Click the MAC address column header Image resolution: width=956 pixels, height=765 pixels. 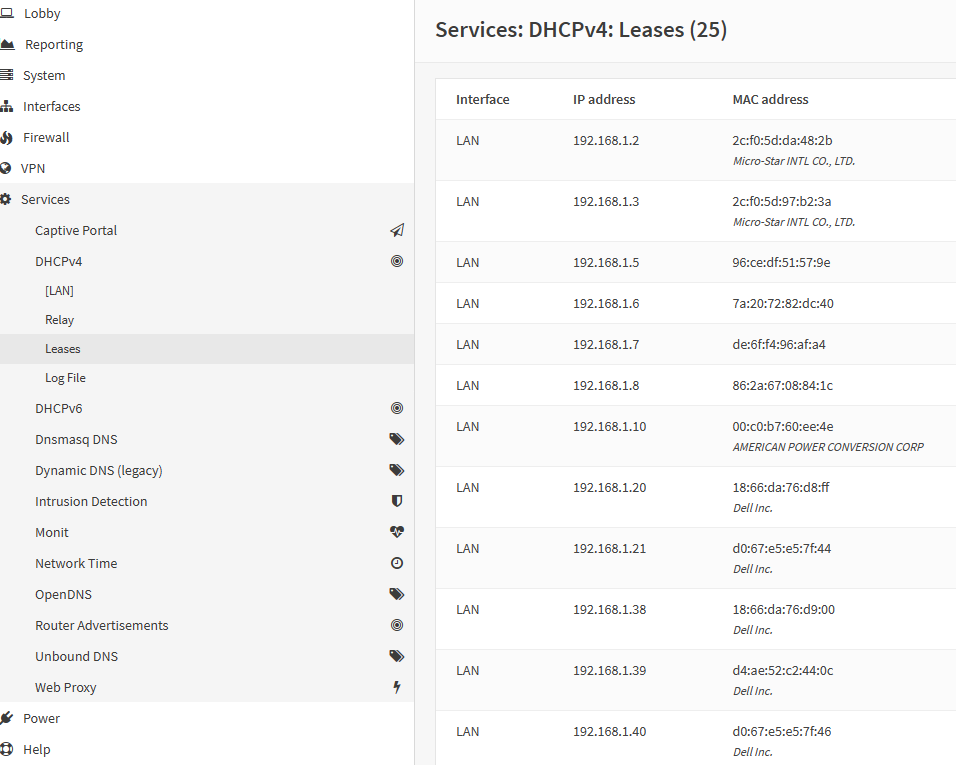770,99
